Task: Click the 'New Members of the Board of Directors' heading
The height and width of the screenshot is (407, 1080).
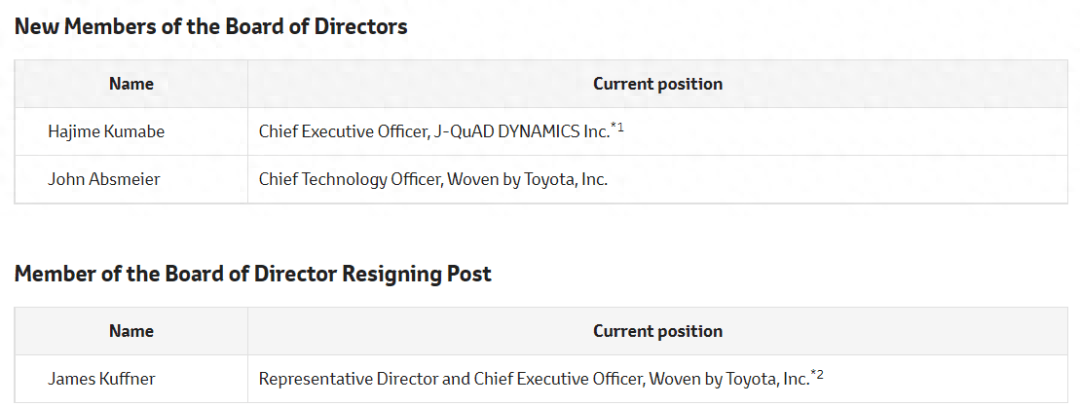Action: [x=211, y=27]
